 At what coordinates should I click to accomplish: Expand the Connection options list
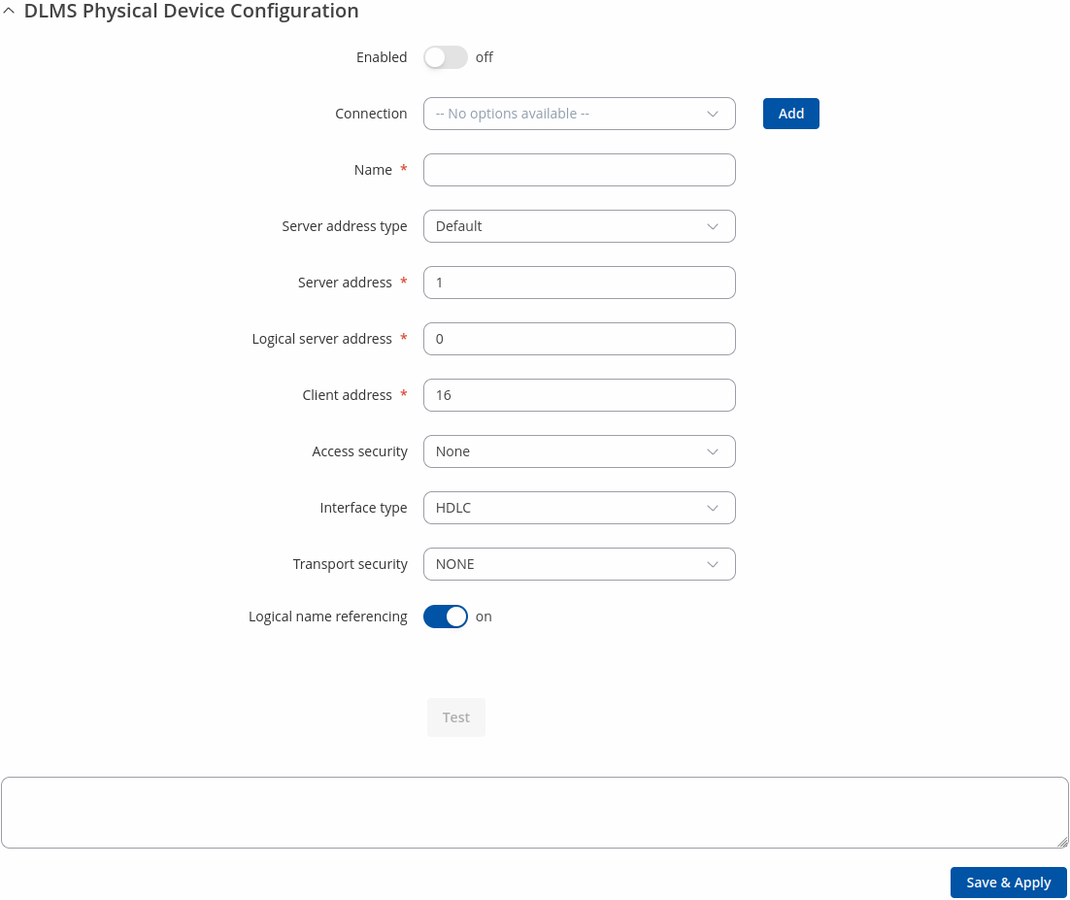pos(579,113)
